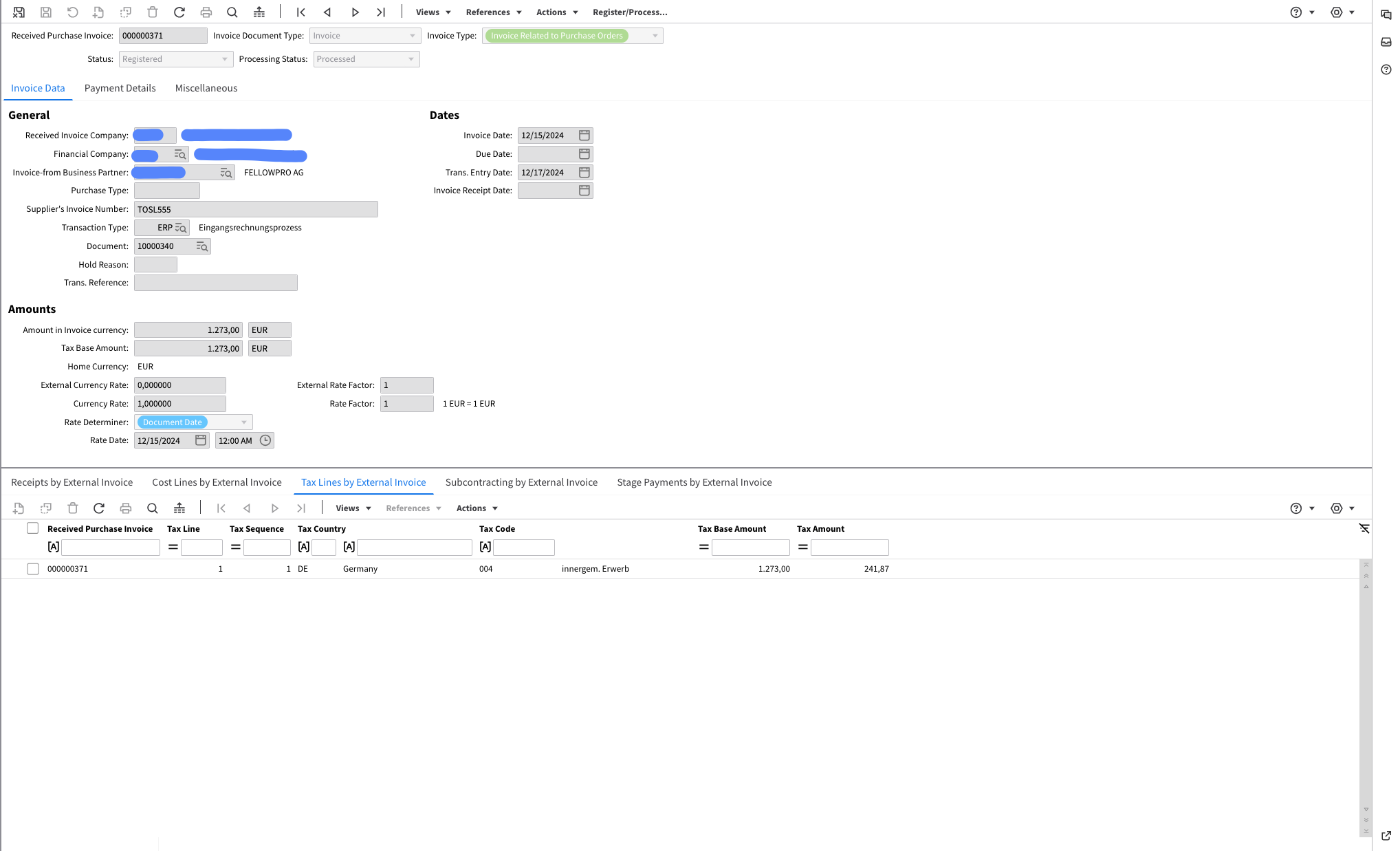
Task: Open lookup for Transaction Type ERP
Action: [181, 228]
